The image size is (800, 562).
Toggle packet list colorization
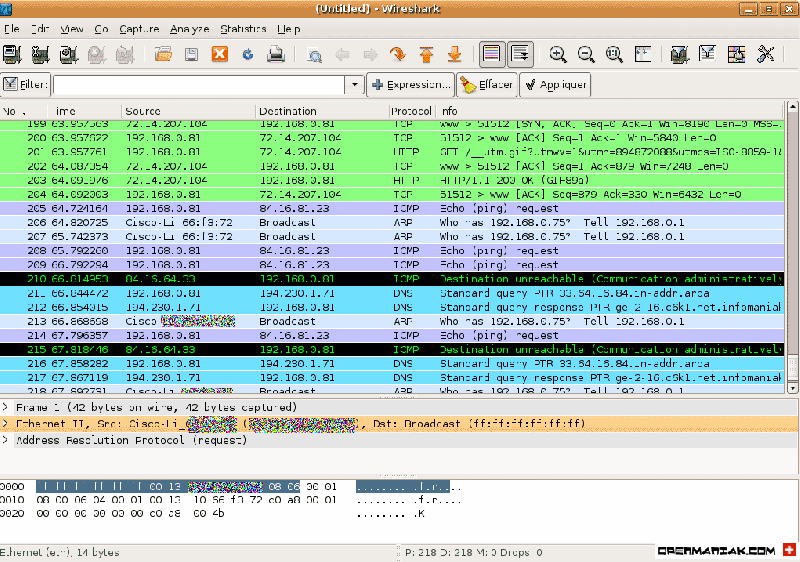pyautogui.click(x=492, y=54)
